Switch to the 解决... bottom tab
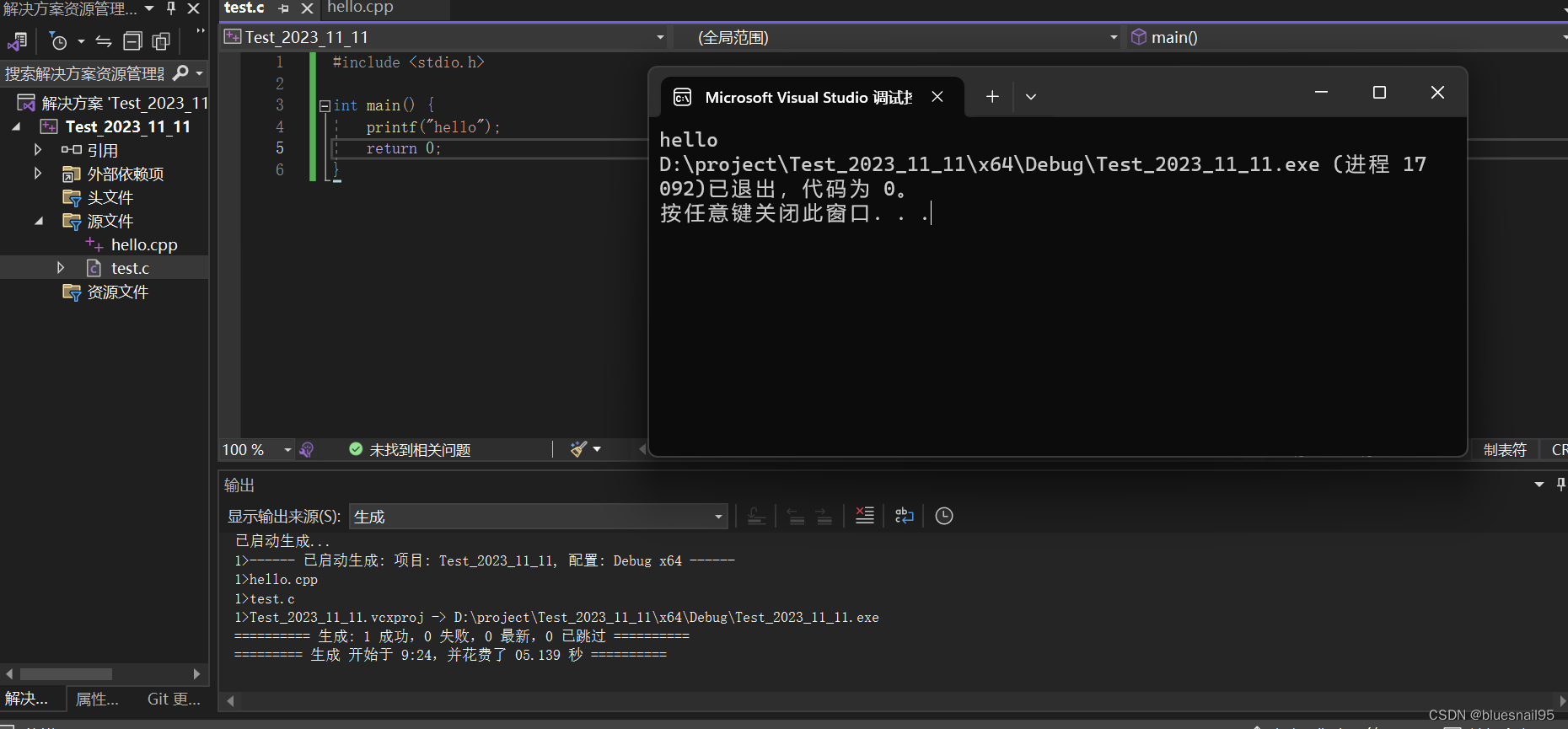 26,699
